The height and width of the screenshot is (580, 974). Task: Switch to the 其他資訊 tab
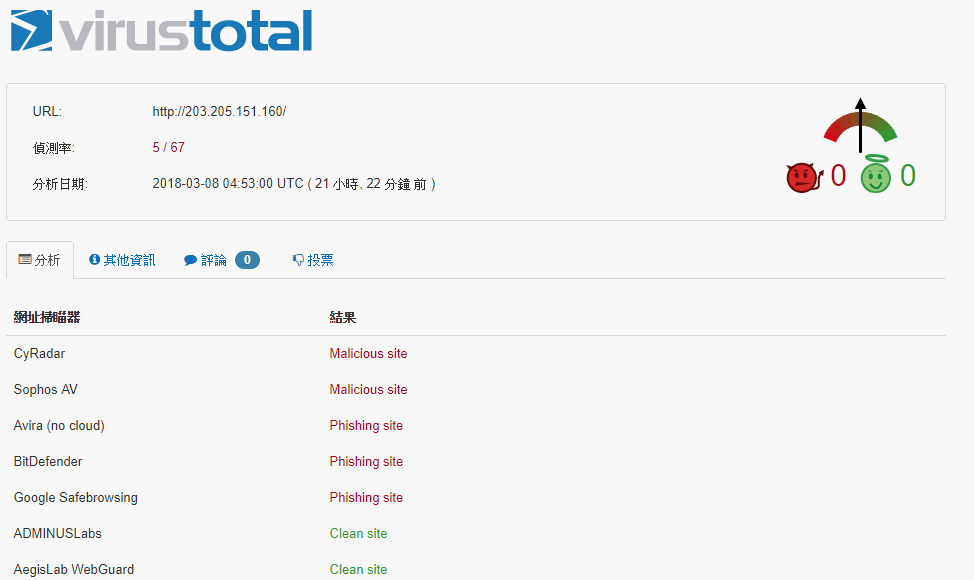point(122,260)
